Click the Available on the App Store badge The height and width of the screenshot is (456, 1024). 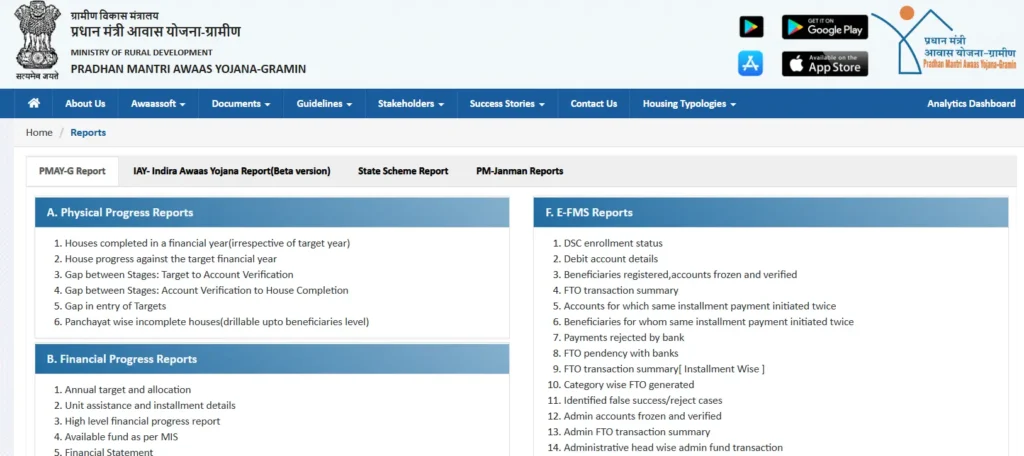pos(825,63)
